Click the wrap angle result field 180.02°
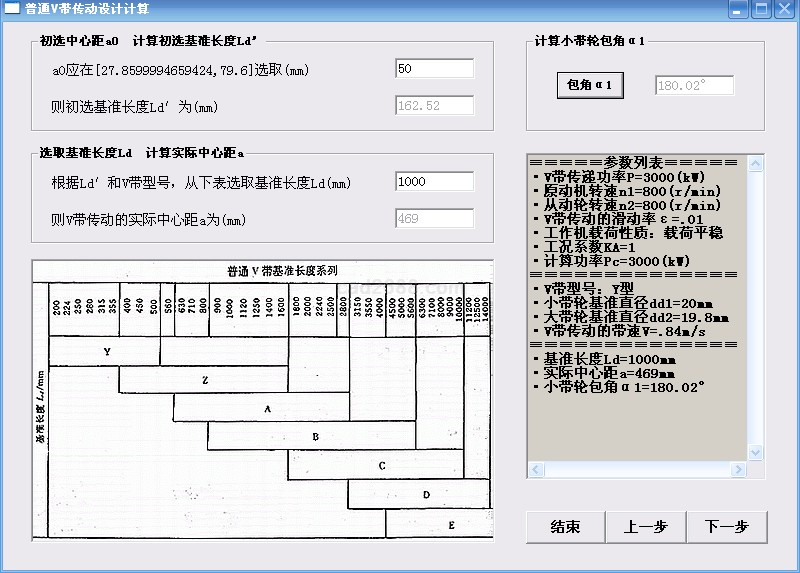 tap(694, 86)
